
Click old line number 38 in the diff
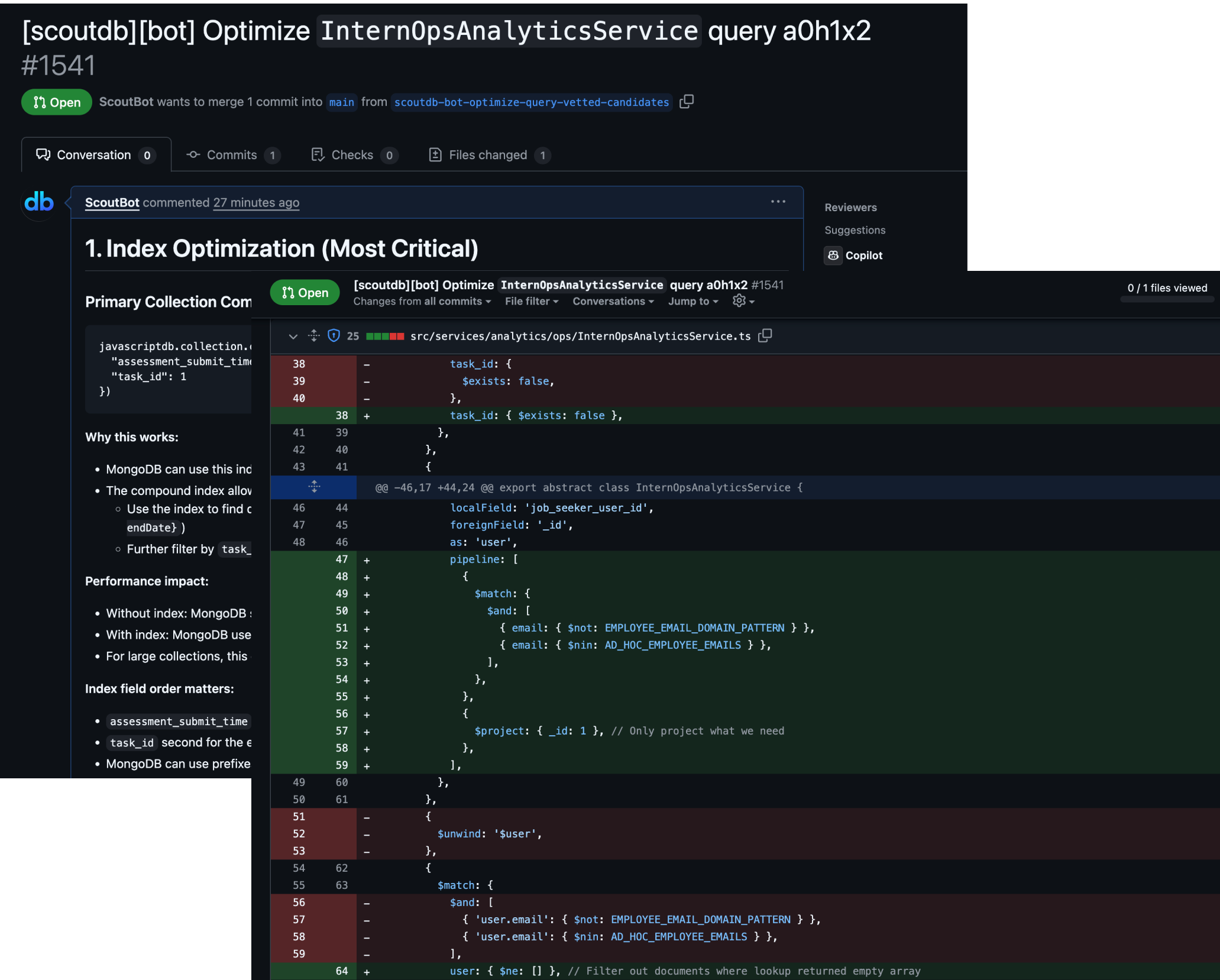pos(299,364)
